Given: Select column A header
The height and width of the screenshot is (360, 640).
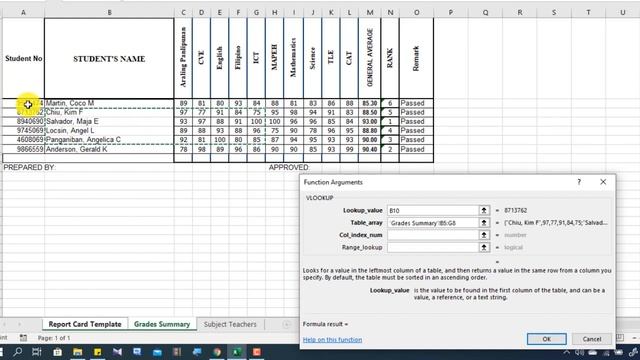Looking at the screenshot, I should coord(23,13).
